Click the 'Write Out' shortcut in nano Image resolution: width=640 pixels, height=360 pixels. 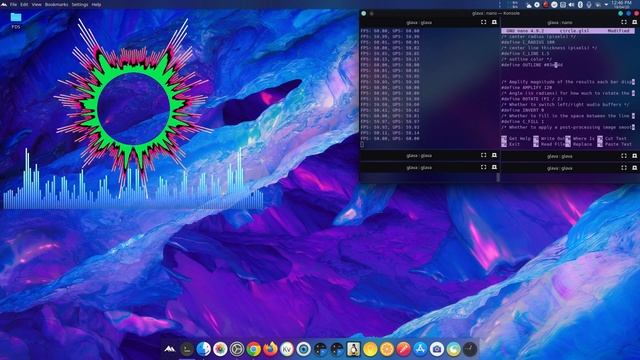coord(549,138)
